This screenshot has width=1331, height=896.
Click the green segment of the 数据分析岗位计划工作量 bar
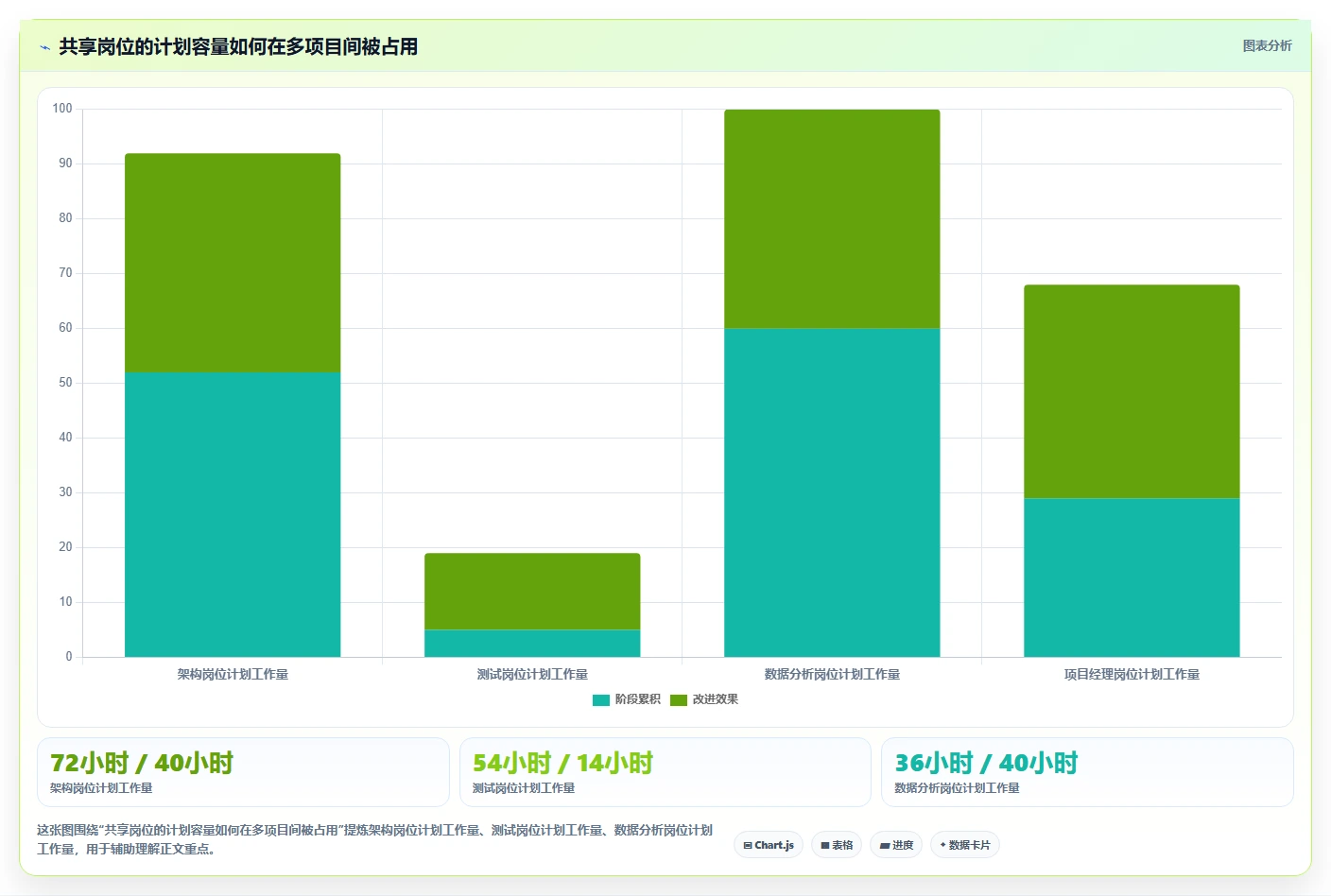pos(832,218)
